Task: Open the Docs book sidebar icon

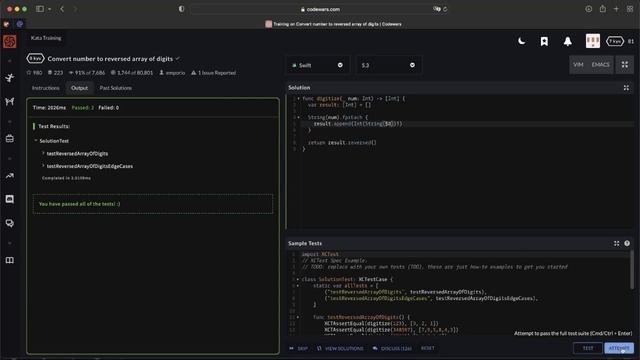Action: [x=10, y=260]
